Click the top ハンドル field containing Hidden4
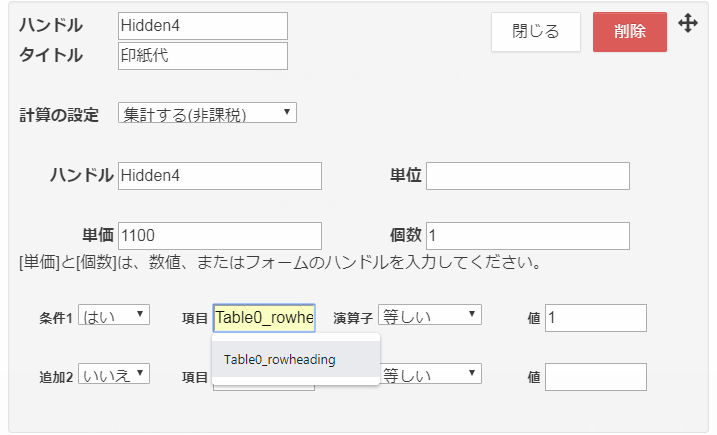 coord(202,26)
